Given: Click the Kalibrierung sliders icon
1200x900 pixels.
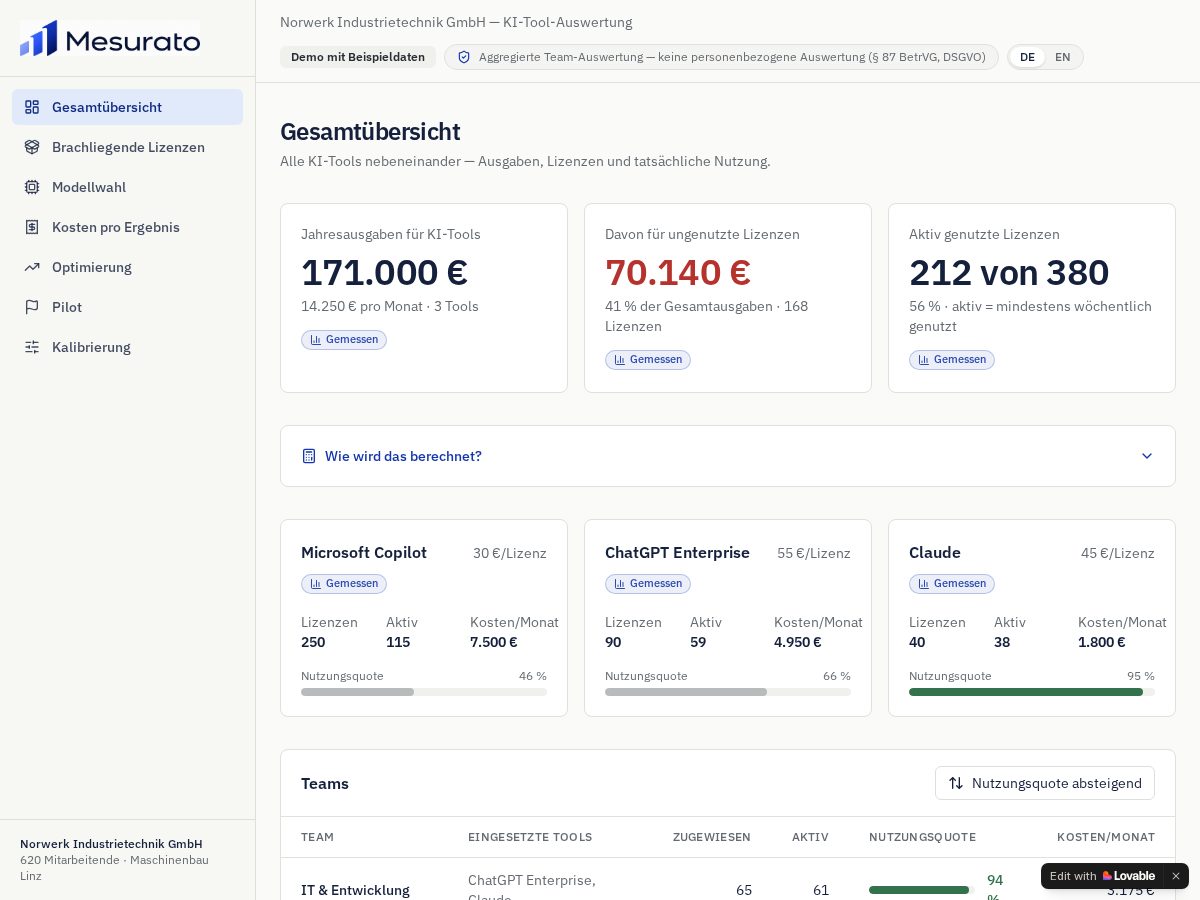Looking at the screenshot, I should point(32,347).
